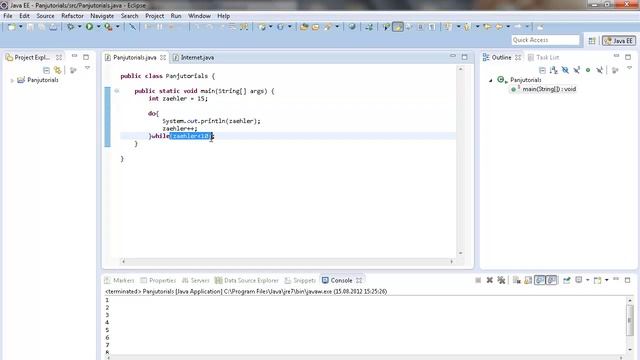Image resolution: width=640 pixels, height=360 pixels.
Task: Toggle Link with Editor in Project Explorer
Action: click(58, 70)
